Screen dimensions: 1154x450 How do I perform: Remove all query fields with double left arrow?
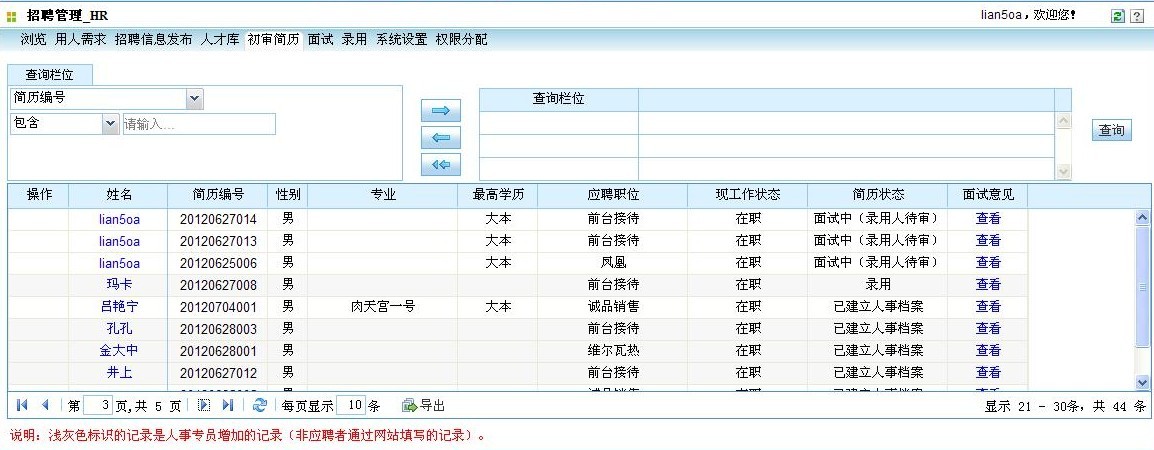click(x=440, y=164)
